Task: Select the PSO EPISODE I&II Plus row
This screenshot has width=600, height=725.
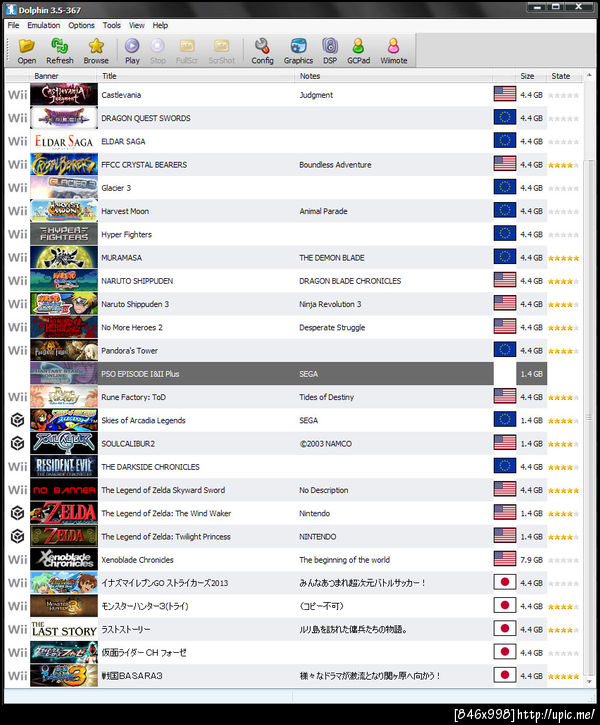Action: pyautogui.click(x=289, y=374)
